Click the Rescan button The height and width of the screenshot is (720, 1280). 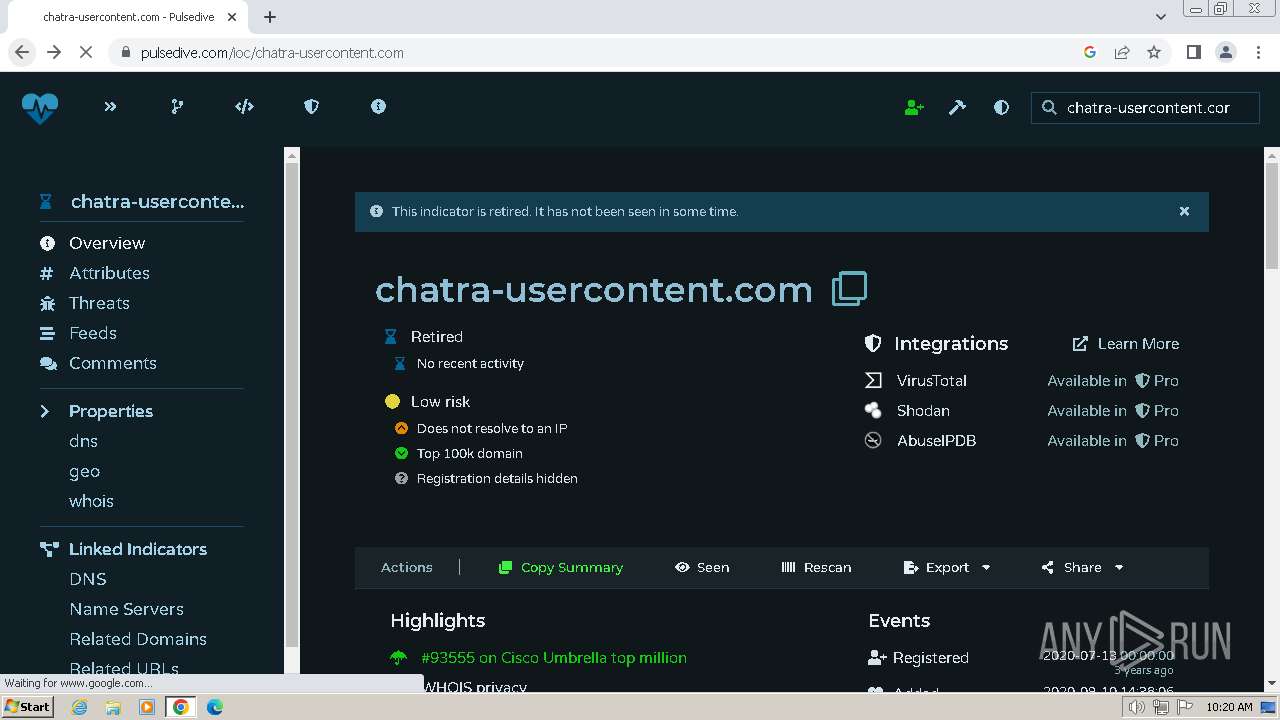tap(816, 567)
